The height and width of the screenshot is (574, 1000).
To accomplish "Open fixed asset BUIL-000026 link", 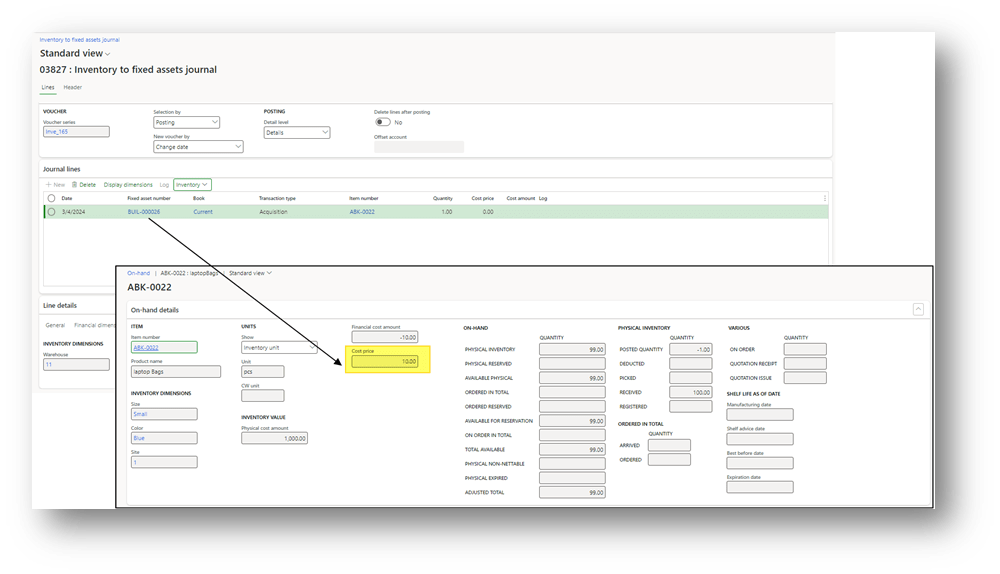I will click(143, 212).
